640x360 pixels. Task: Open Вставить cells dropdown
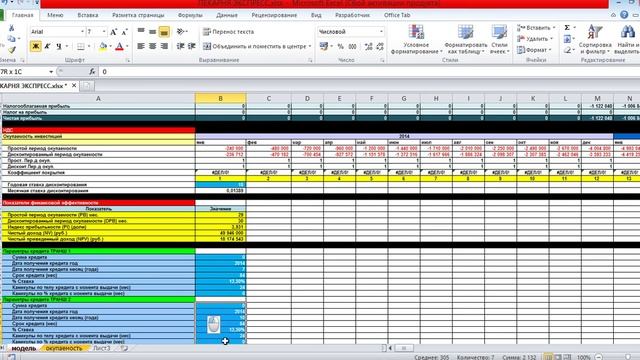[x=536, y=27]
